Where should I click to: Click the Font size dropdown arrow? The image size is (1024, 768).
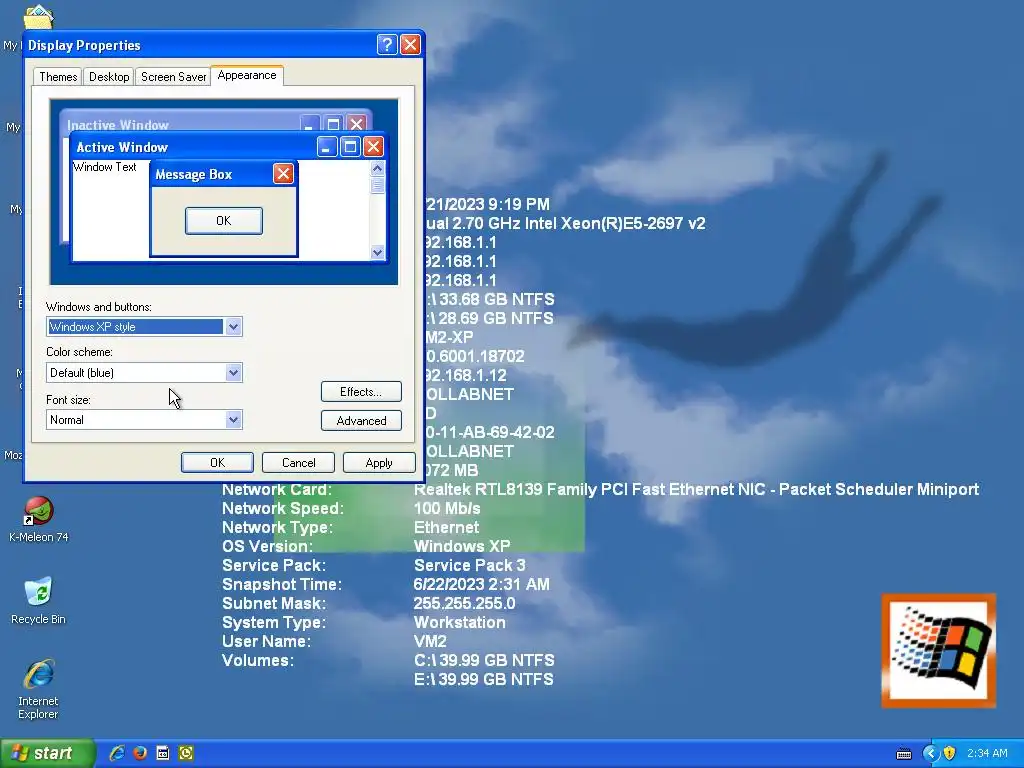coord(233,420)
